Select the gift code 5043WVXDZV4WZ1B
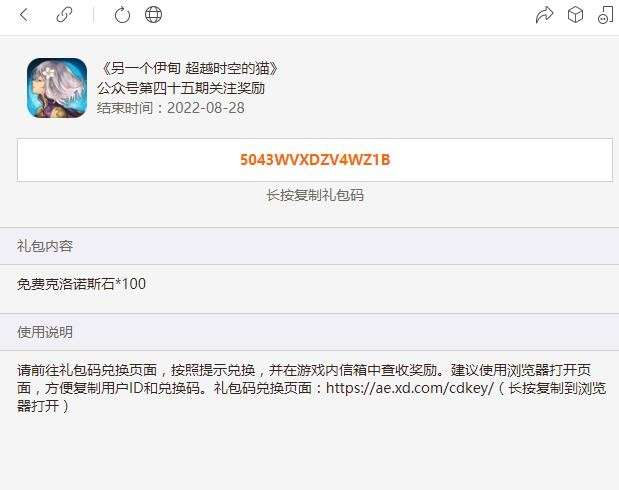The height and width of the screenshot is (490, 619). 315,160
